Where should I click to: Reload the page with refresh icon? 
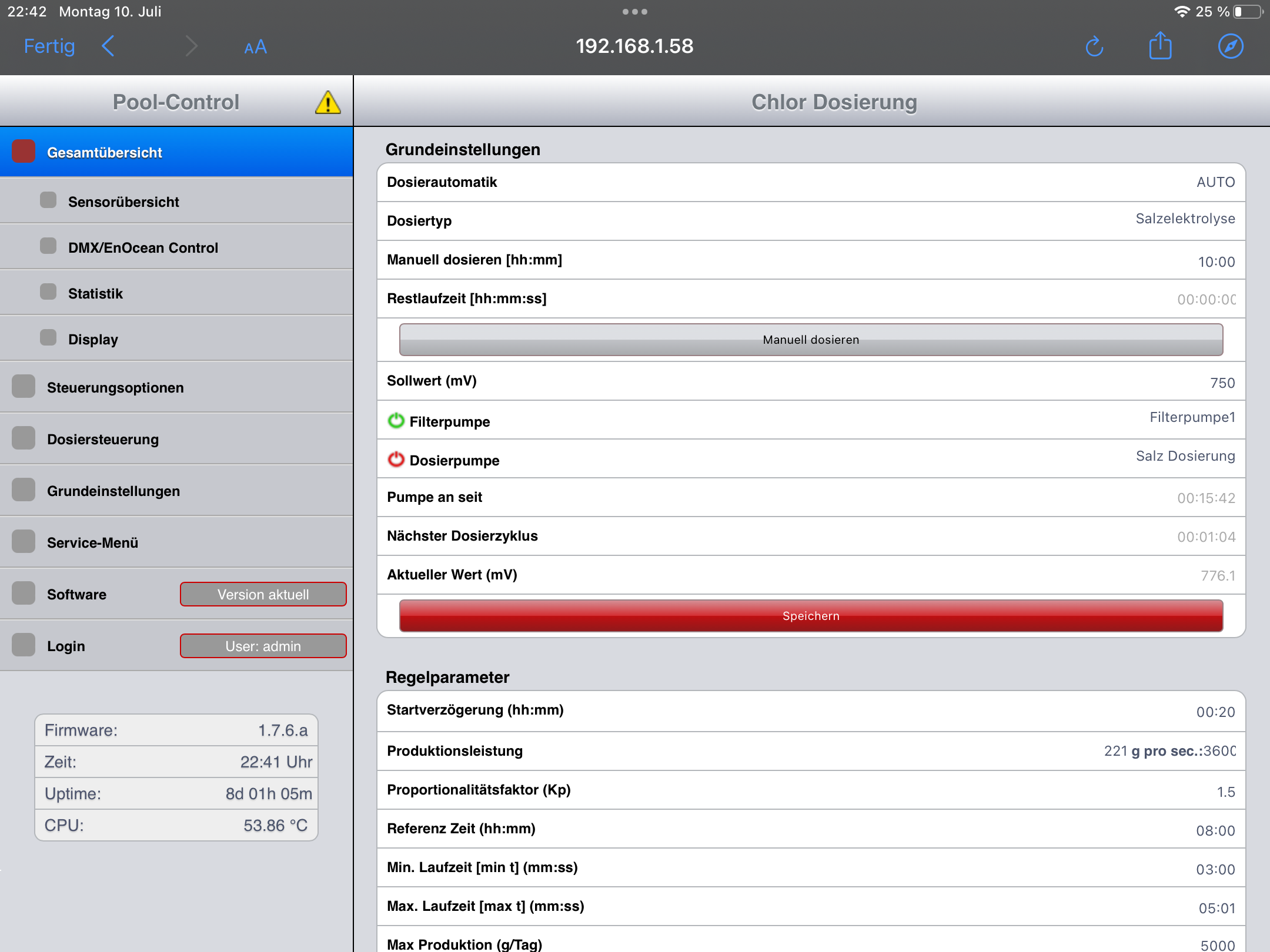[1094, 46]
